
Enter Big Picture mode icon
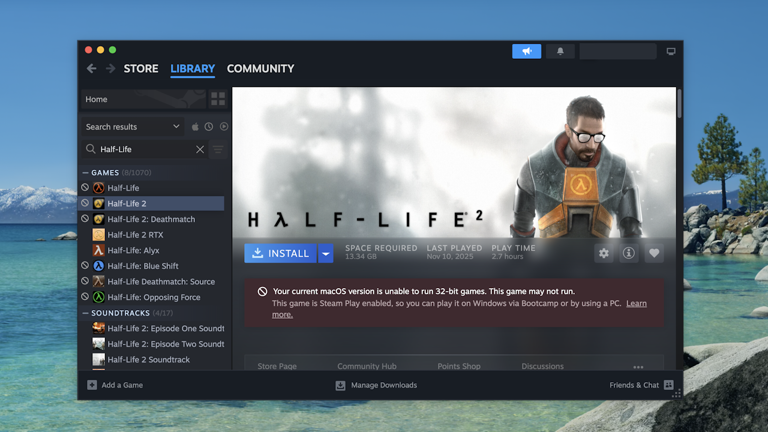pyautogui.click(x=671, y=51)
